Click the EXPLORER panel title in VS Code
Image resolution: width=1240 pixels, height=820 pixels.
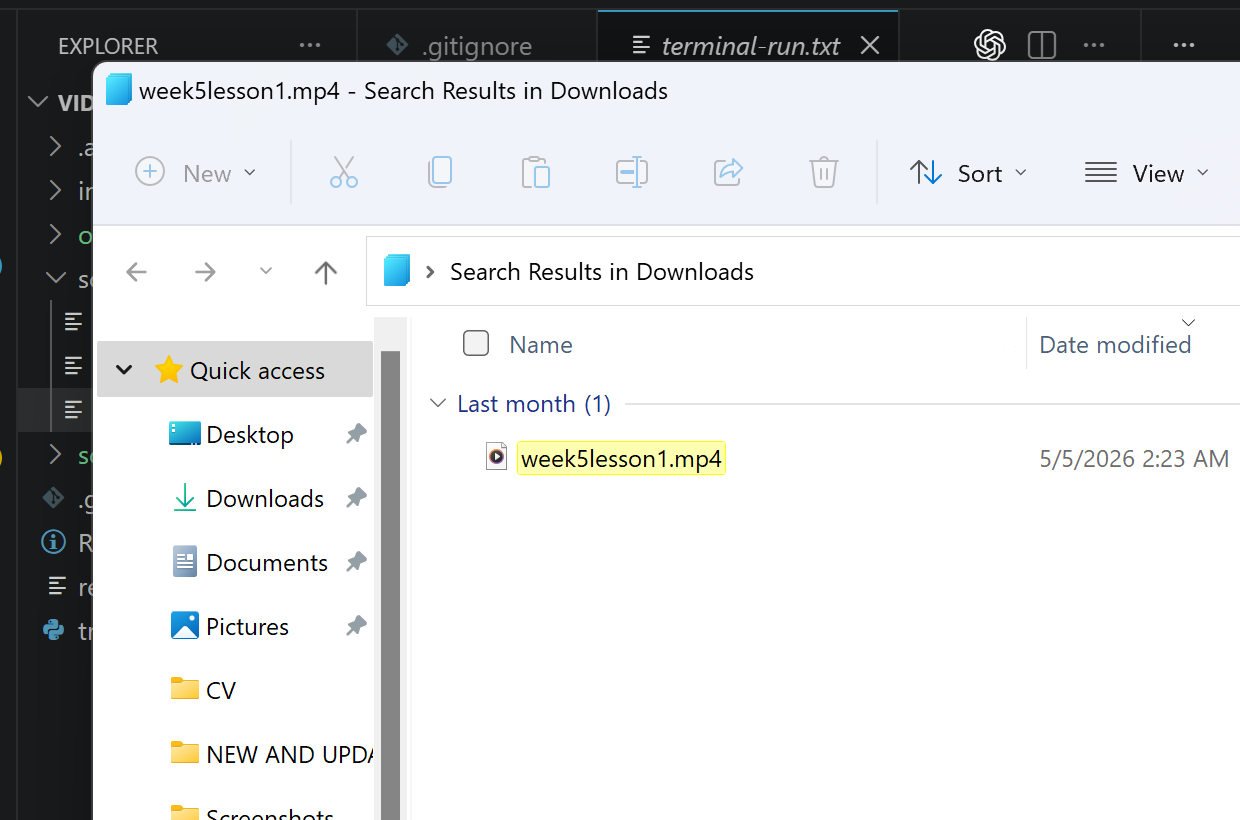click(108, 46)
